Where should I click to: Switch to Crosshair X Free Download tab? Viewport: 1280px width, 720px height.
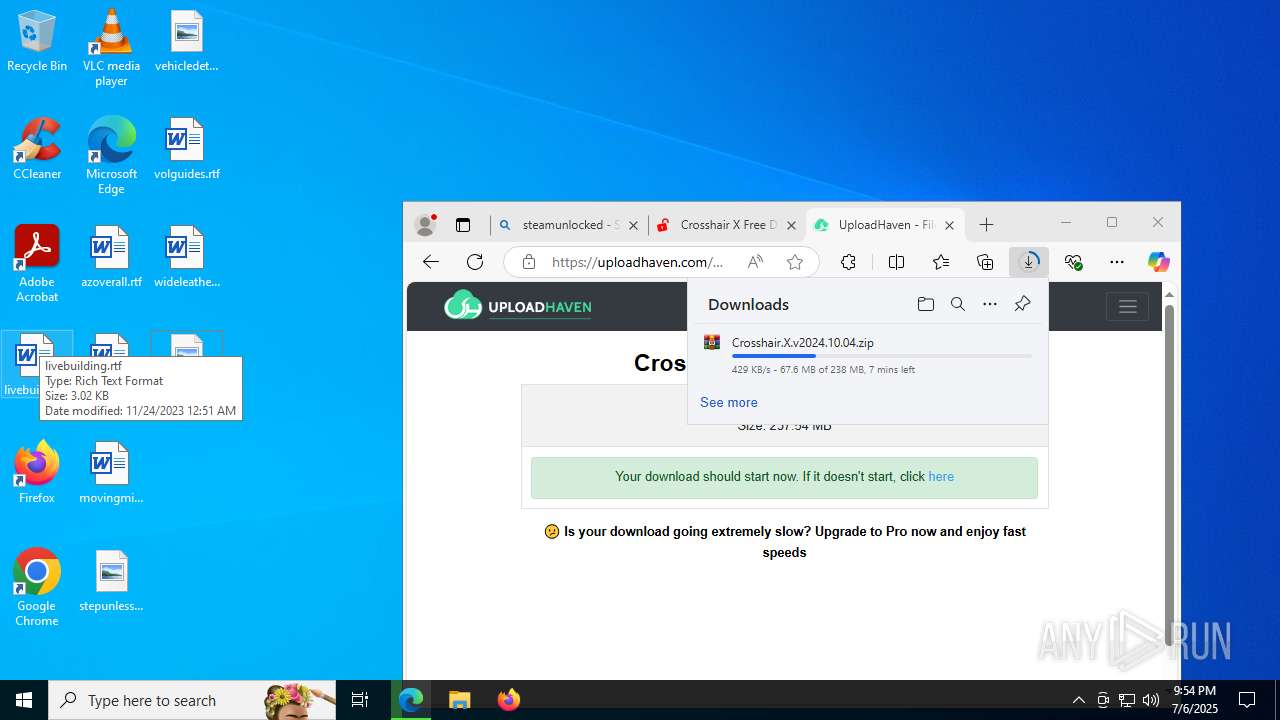(726, 225)
